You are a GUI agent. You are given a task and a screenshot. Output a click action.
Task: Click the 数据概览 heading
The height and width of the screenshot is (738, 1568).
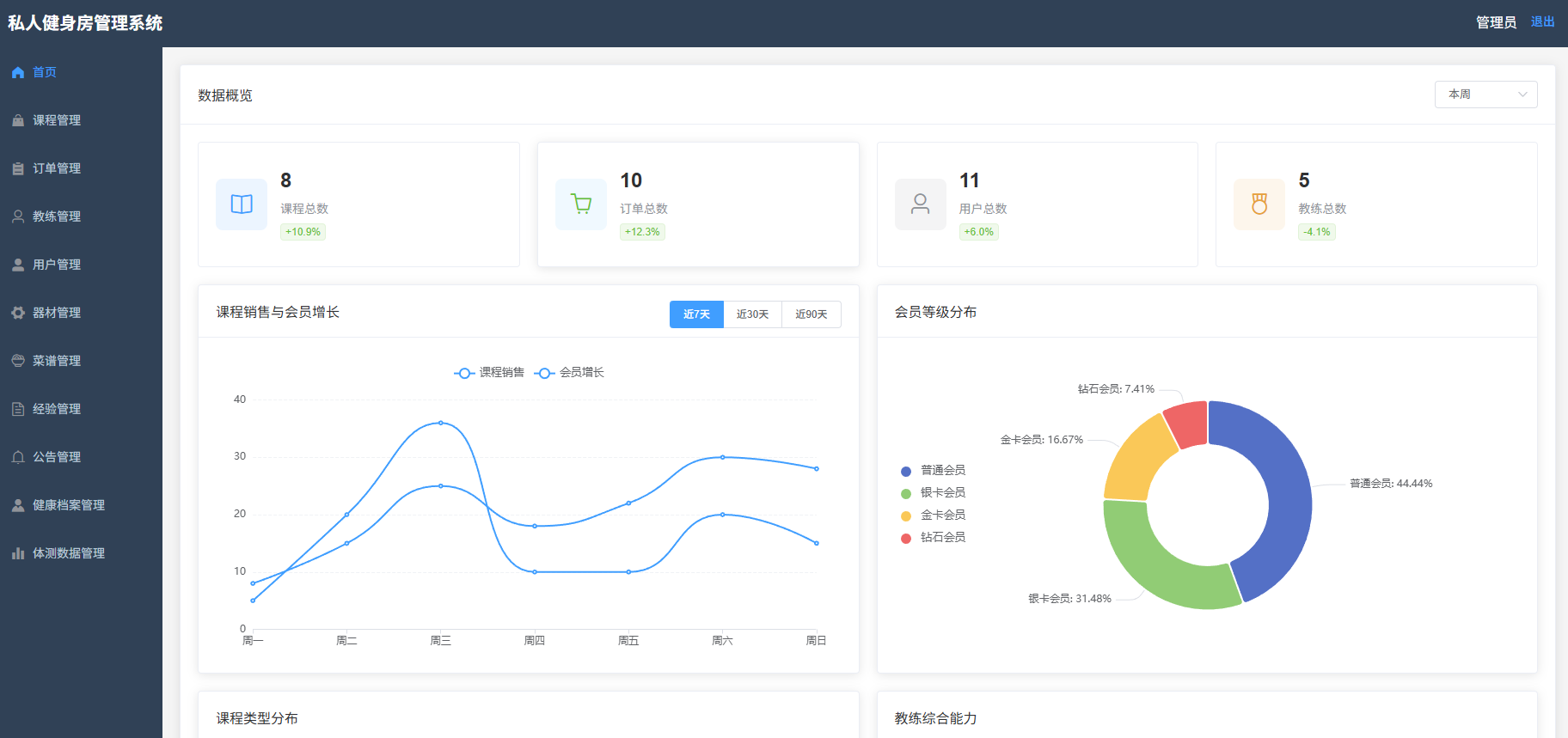(225, 95)
